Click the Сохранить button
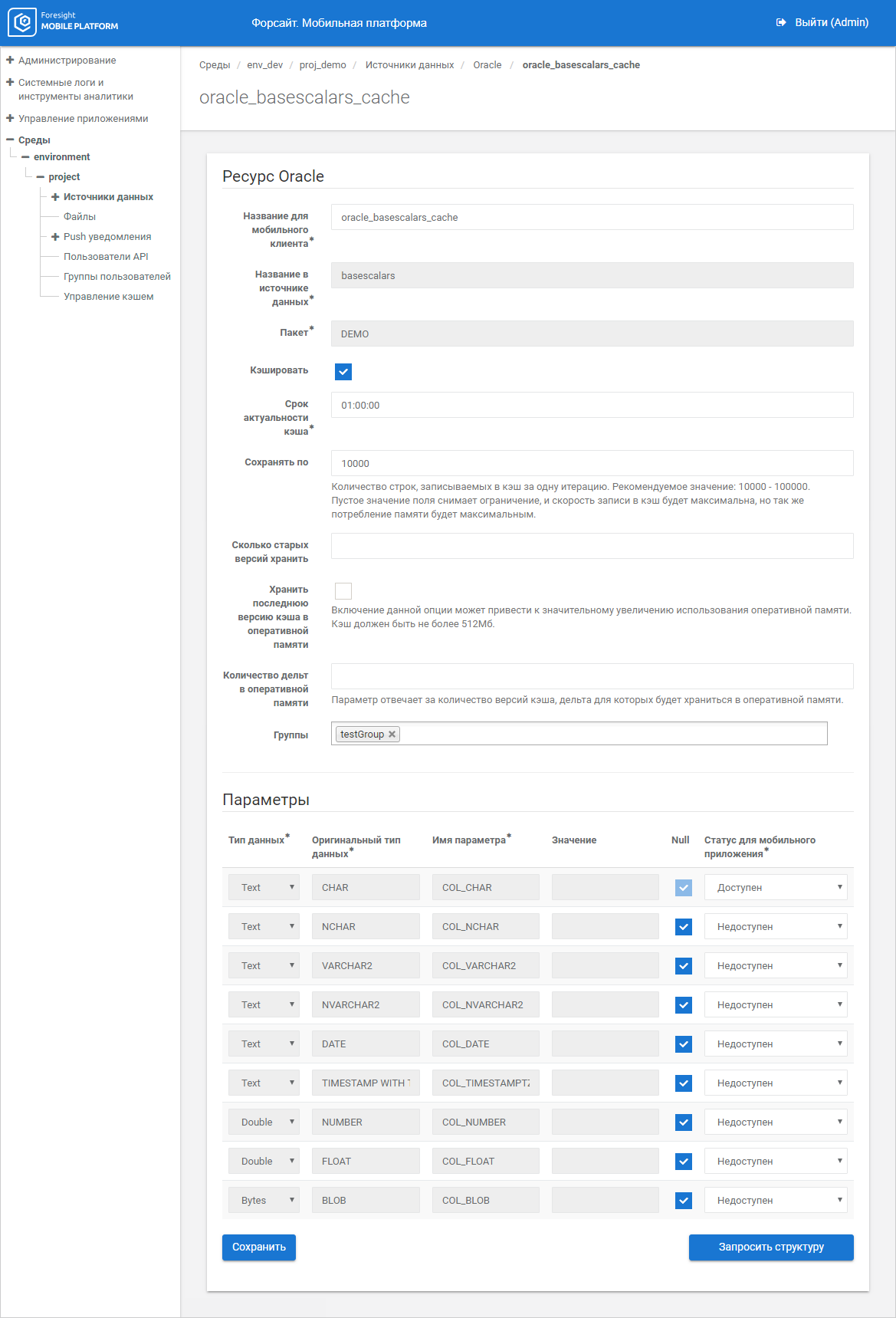896x1318 pixels. [x=259, y=1247]
